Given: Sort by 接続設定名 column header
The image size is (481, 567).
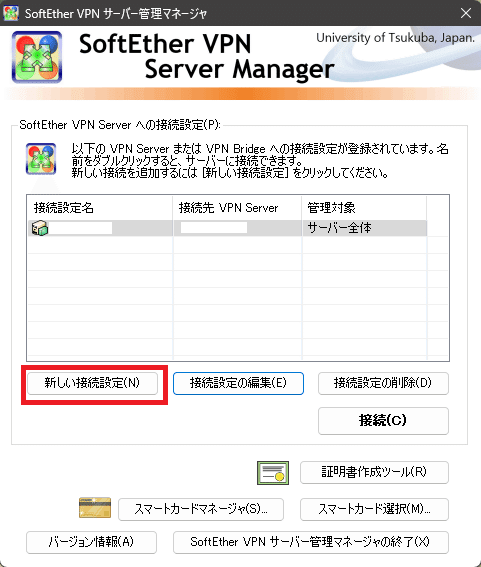Looking at the screenshot, I should pos(100,208).
